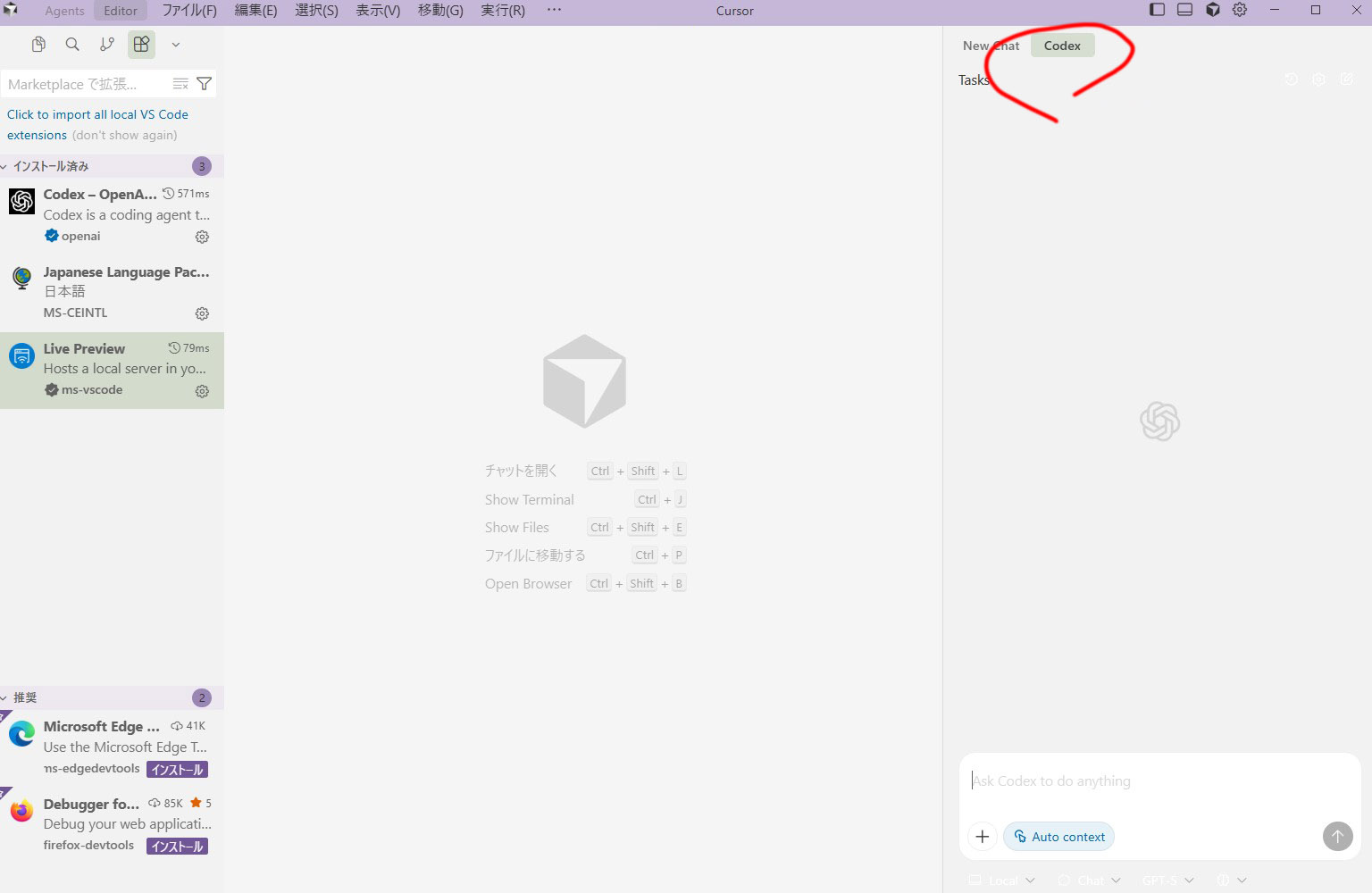
Task: Open gear settings for Codex extension
Action: pos(202,237)
